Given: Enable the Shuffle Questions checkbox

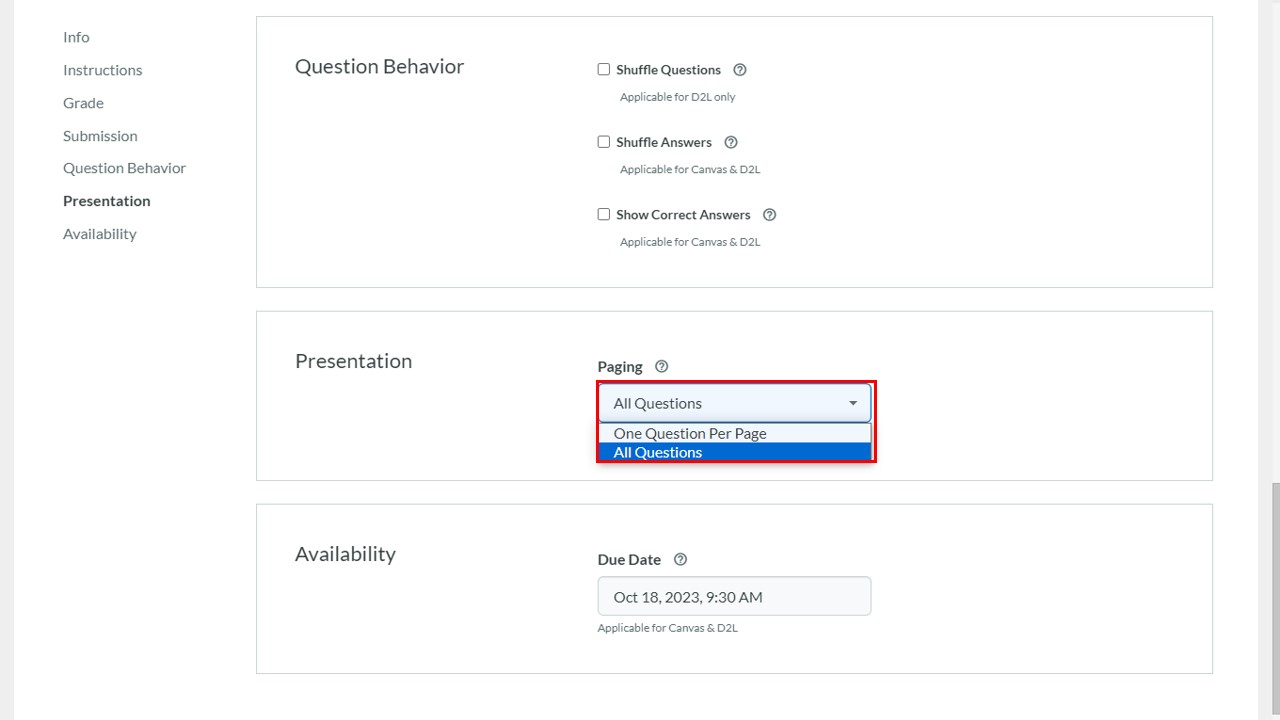Looking at the screenshot, I should pos(604,69).
